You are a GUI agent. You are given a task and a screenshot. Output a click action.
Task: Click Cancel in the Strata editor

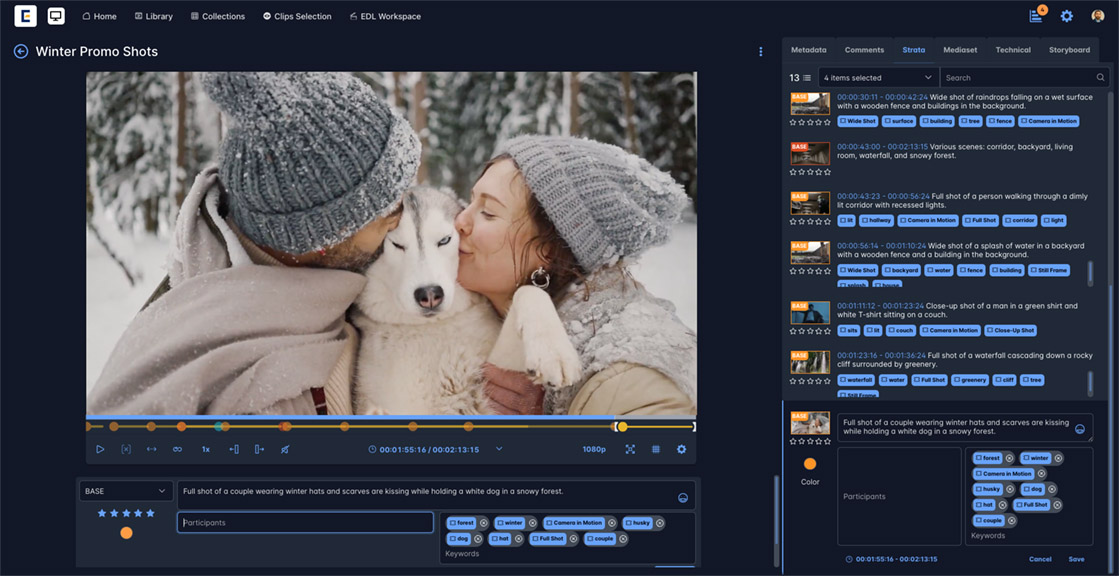[1040, 559]
